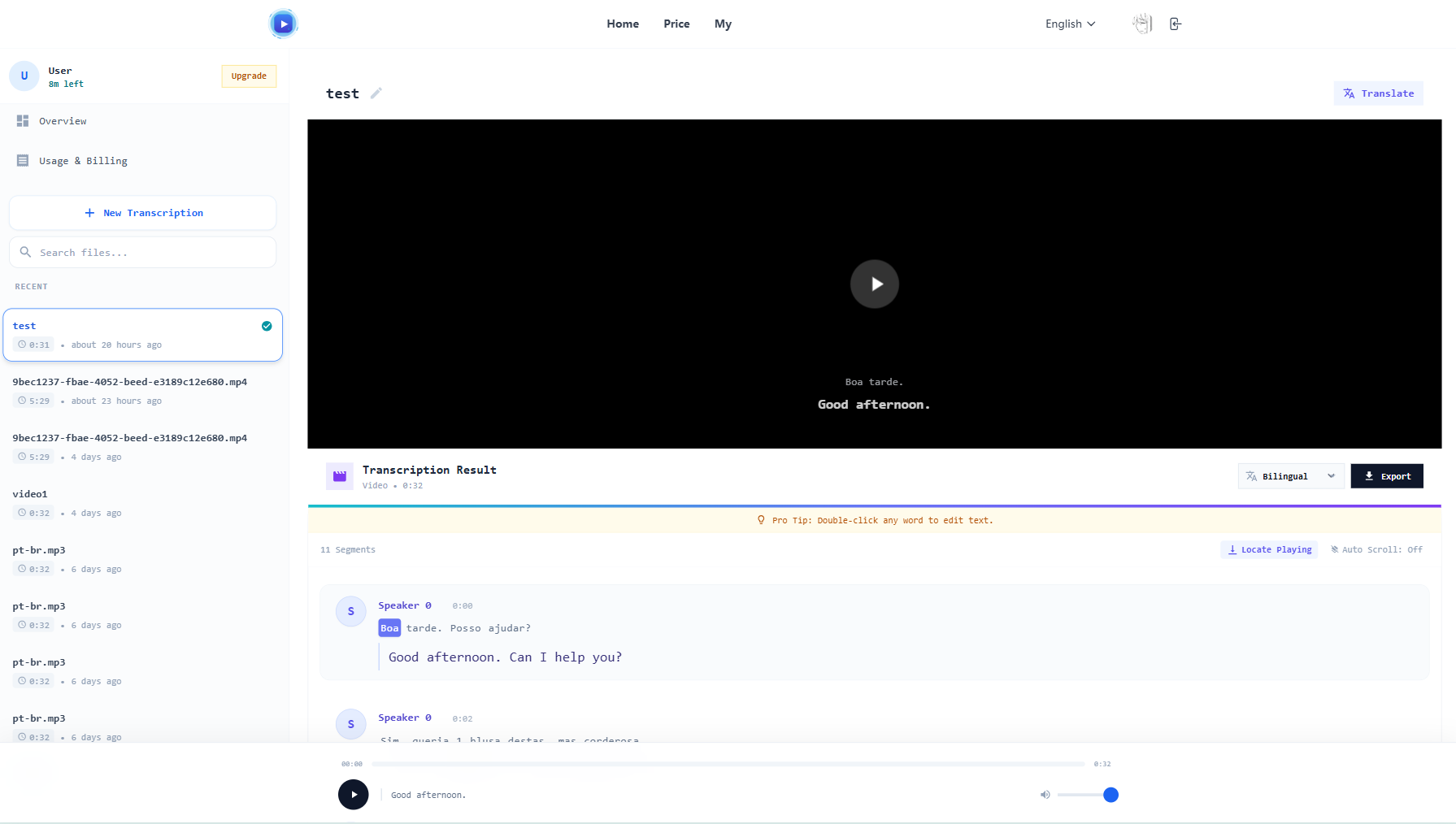
Task: Select the Usage & Billing sidebar icon
Action: tap(23, 160)
